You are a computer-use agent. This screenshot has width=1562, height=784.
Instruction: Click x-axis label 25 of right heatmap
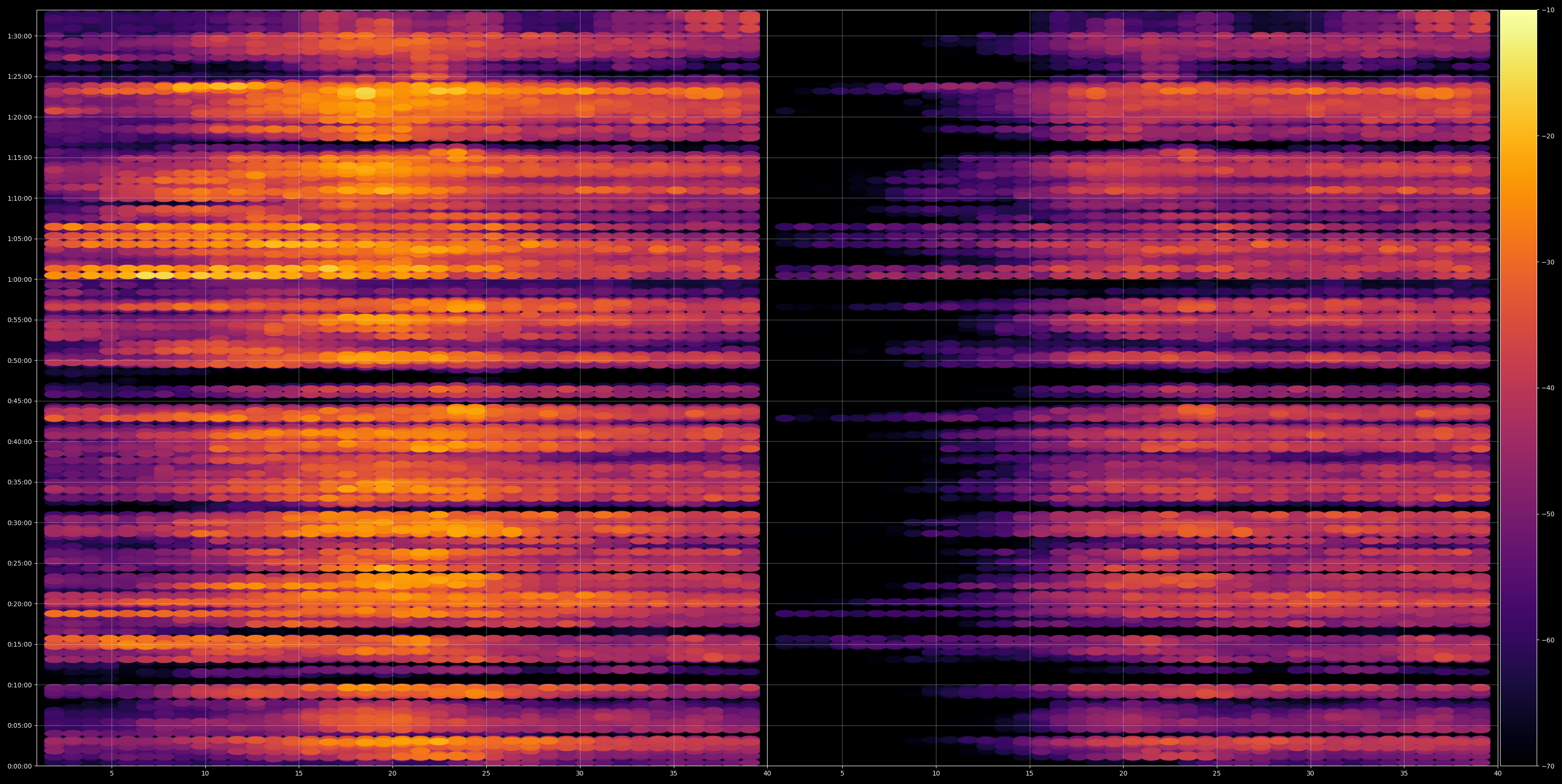coord(1217,774)
